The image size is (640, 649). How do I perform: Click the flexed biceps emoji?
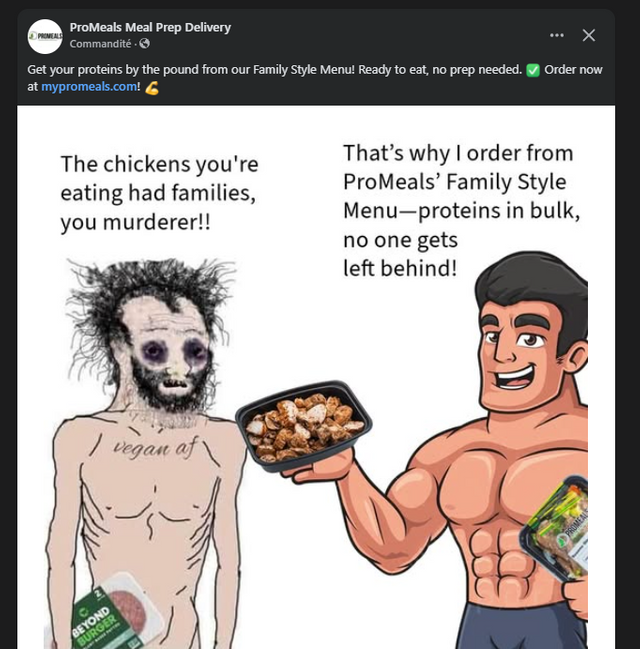[152, 87]
